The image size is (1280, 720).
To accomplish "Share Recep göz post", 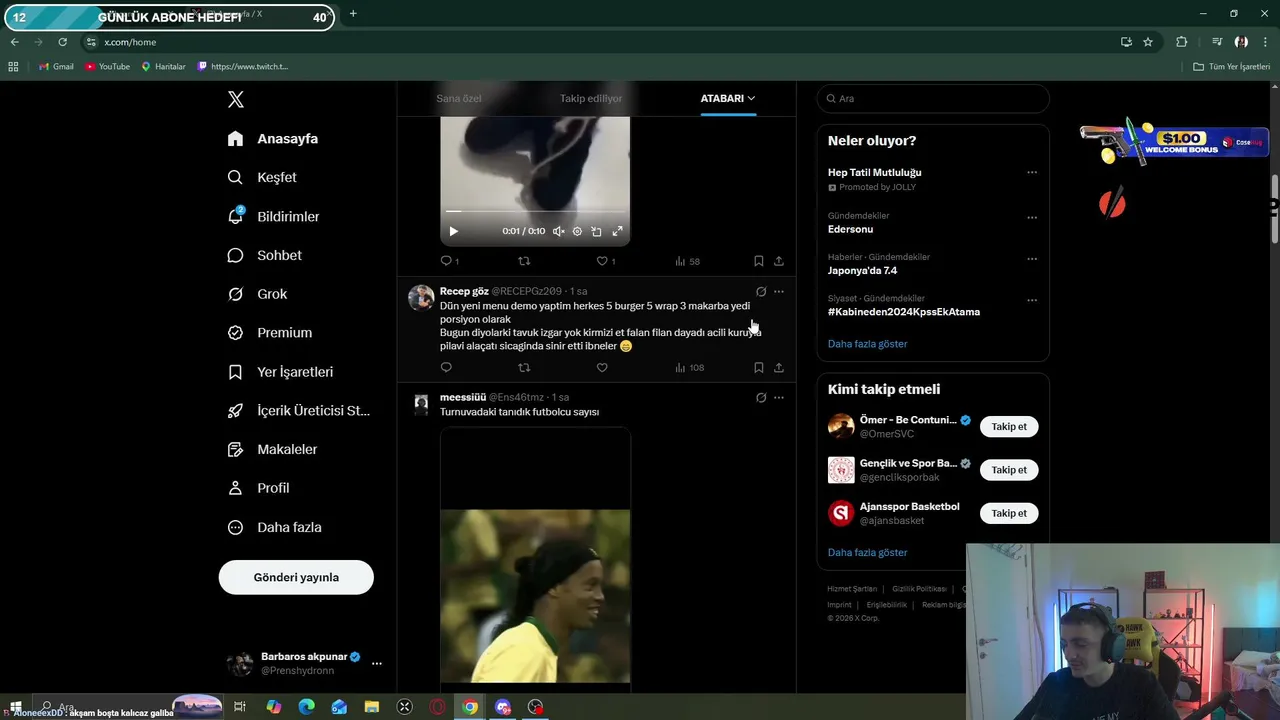I will coord(779,367).
